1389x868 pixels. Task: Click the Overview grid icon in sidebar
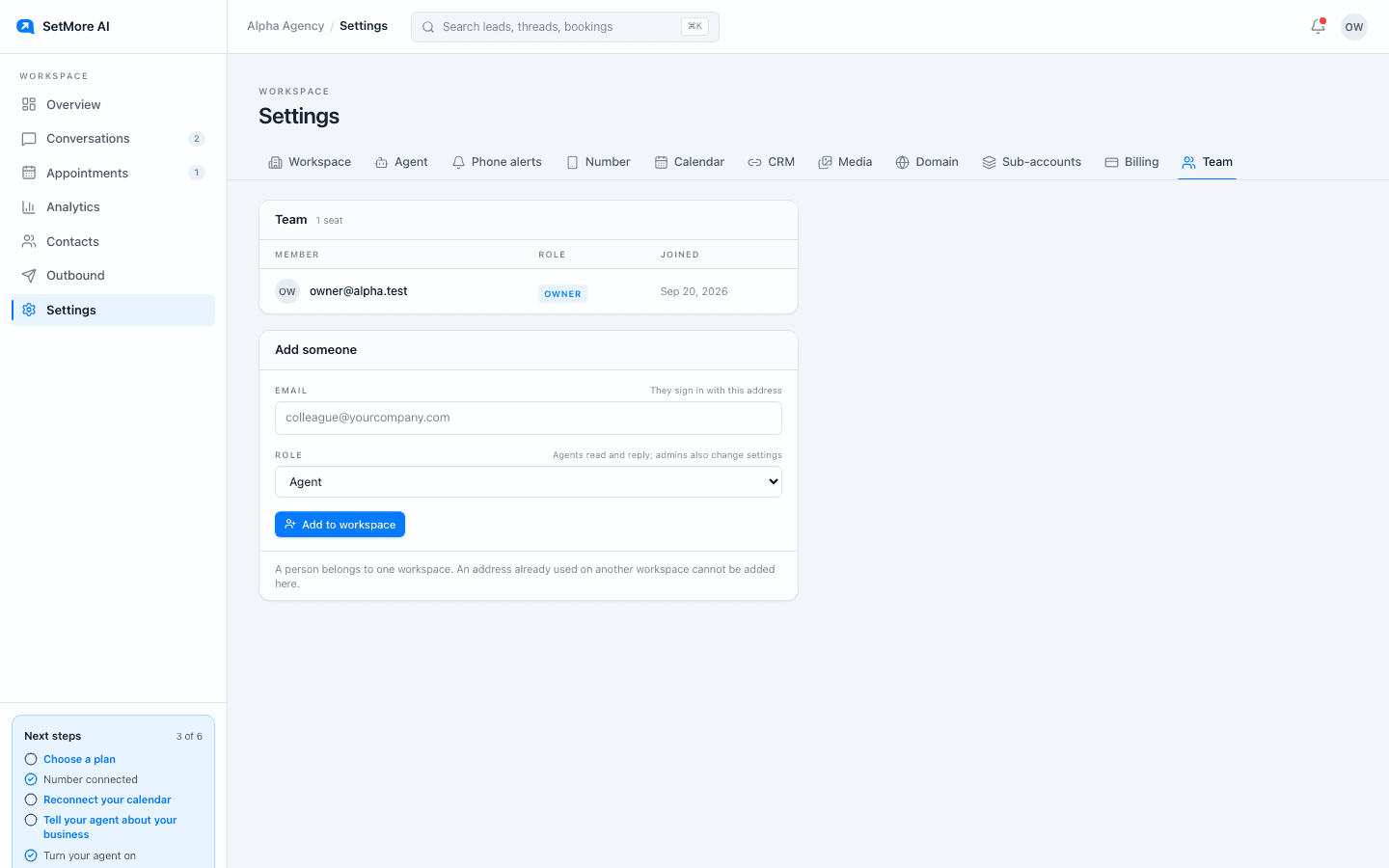pyautogui.click(x=29, y=104)
